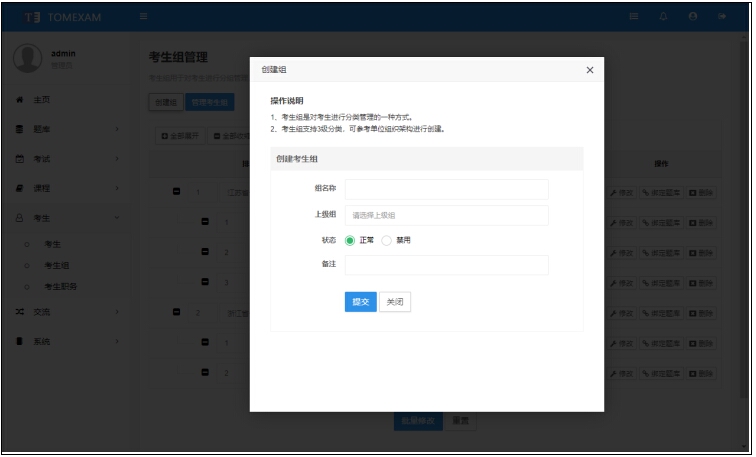Collapse the 江苏省 group row
This screenshot has width=756, height=457.
click(176, 191)
